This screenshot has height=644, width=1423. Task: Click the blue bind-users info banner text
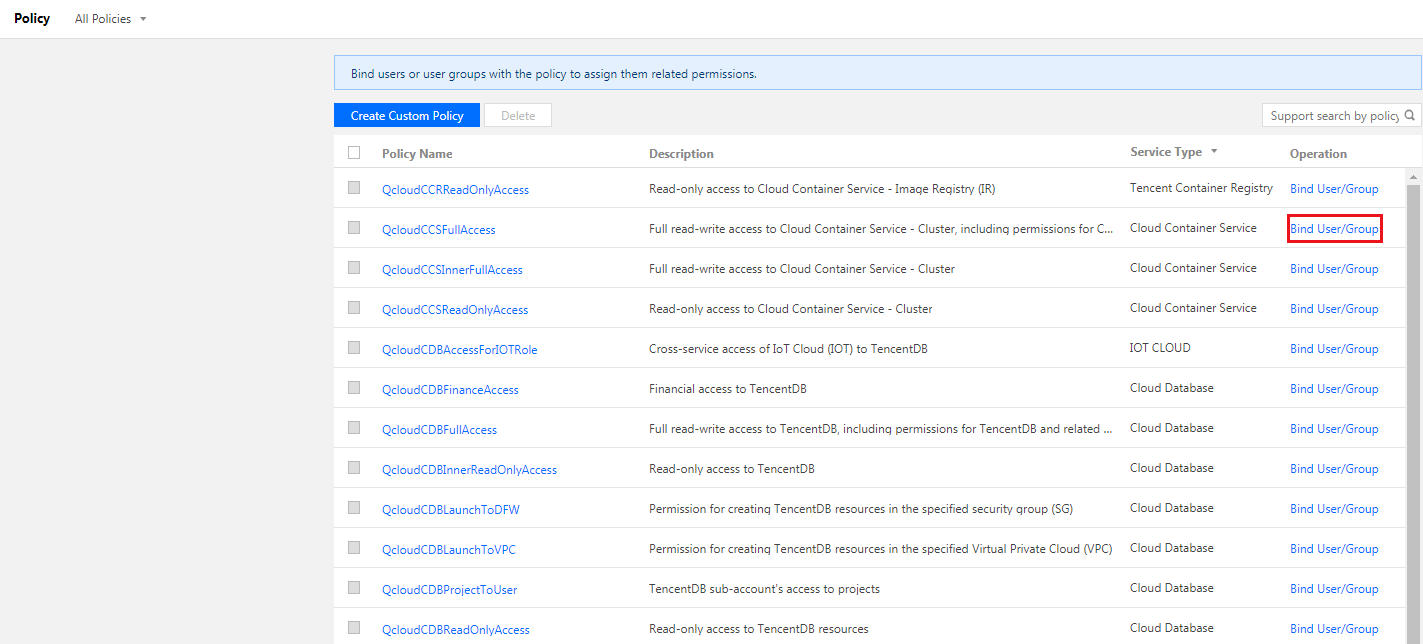point(554,74)
